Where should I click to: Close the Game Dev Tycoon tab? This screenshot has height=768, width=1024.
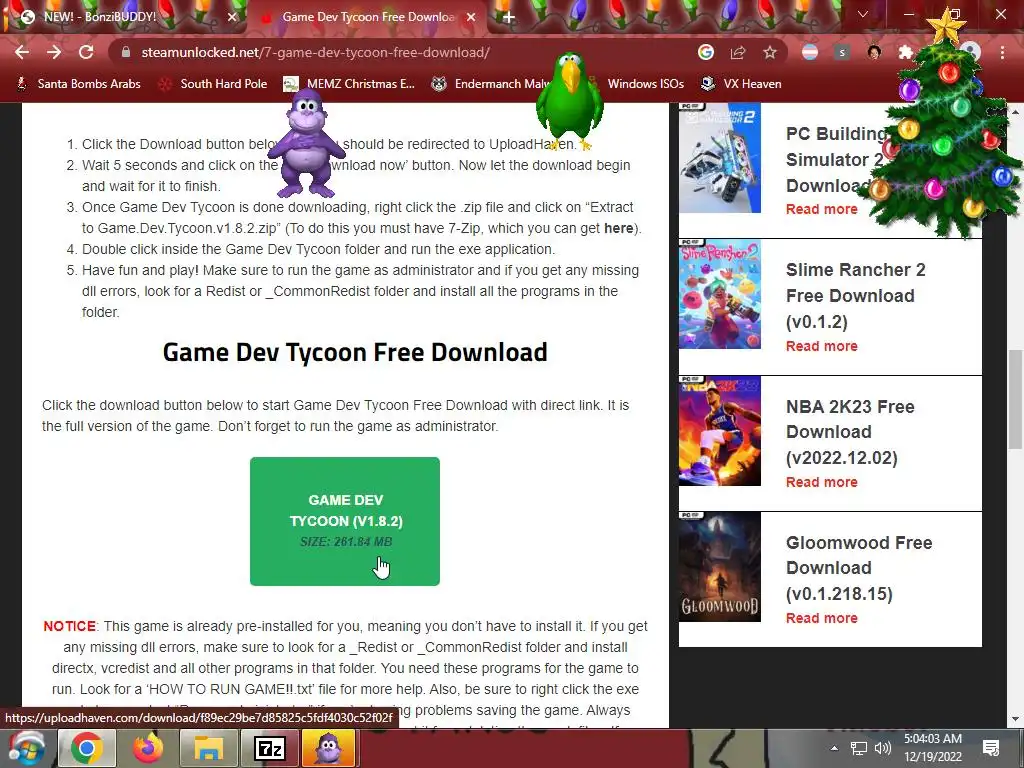[x=471, y=17]
